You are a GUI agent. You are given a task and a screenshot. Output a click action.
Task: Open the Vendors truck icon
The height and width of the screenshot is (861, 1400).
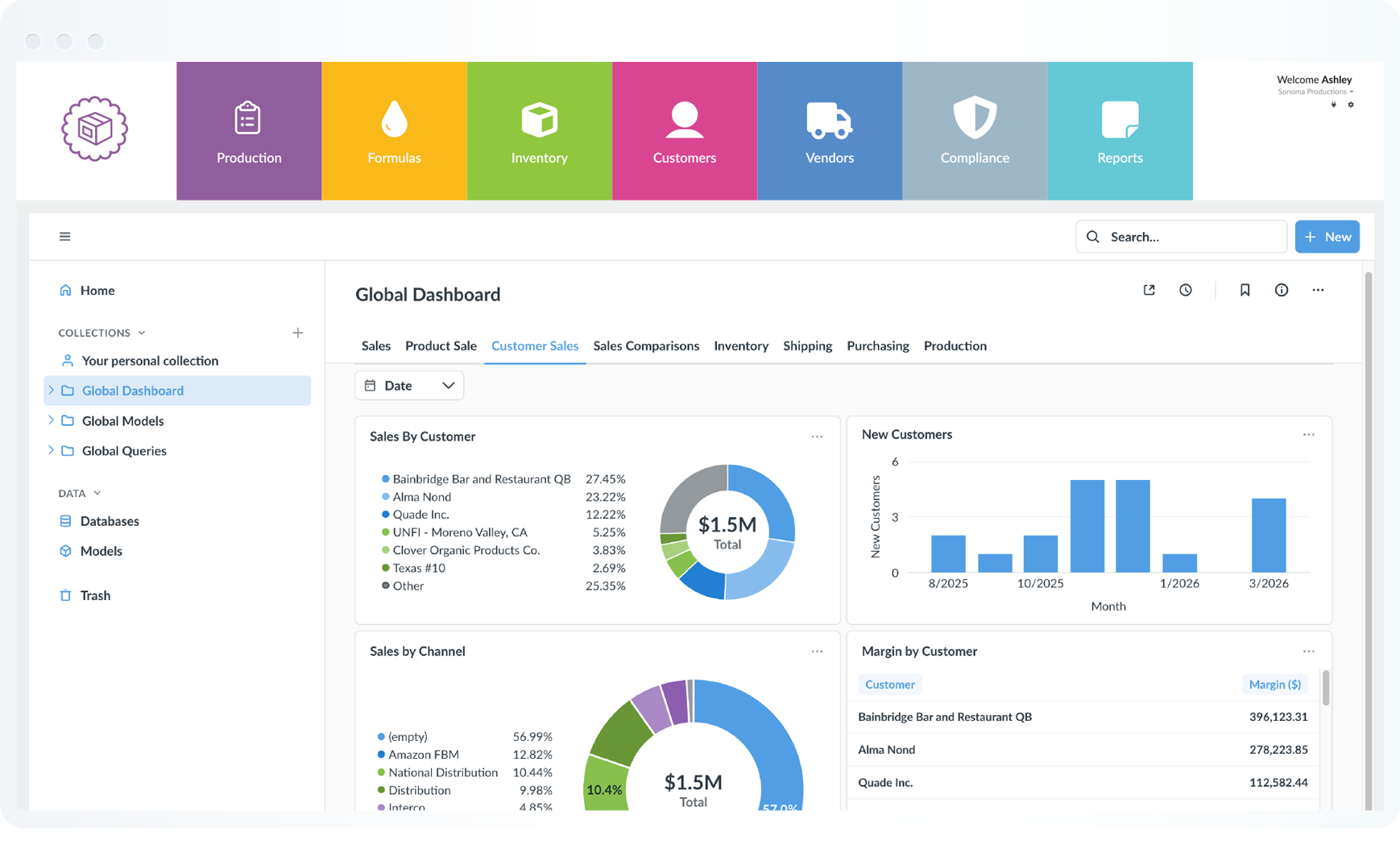point(829,119)
